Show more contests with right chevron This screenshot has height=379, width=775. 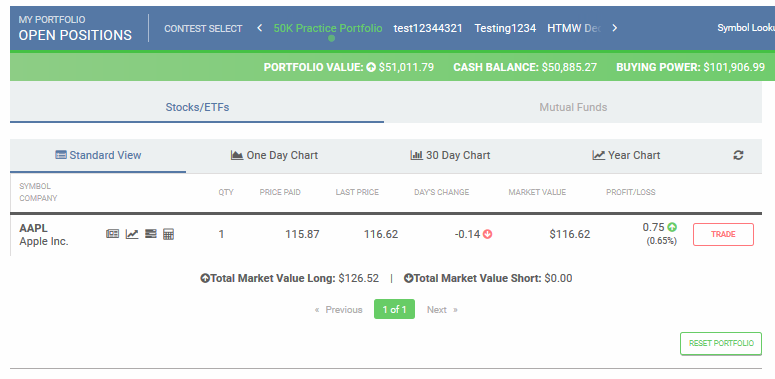coord(614,28)
